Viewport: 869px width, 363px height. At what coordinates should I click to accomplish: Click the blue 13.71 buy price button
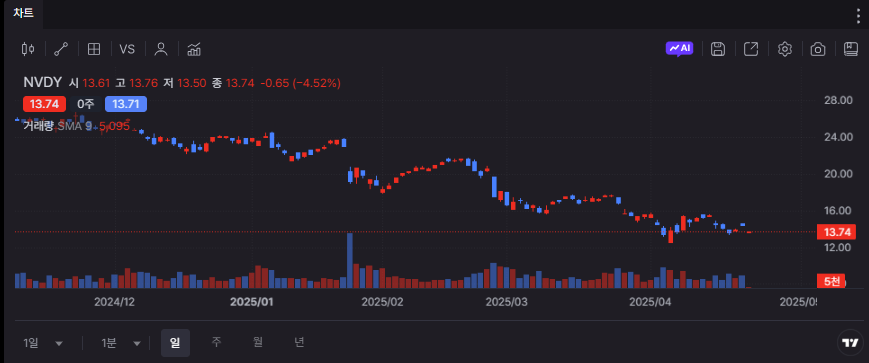pyautogui.click(x=126, y=104)
